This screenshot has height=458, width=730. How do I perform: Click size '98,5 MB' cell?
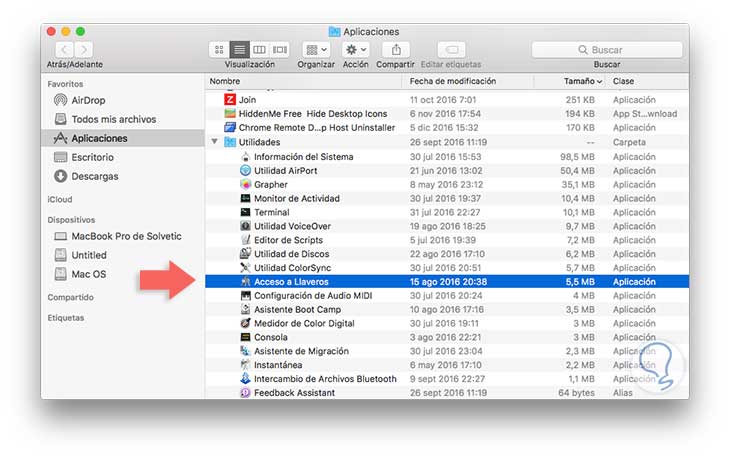pos(577,157)
